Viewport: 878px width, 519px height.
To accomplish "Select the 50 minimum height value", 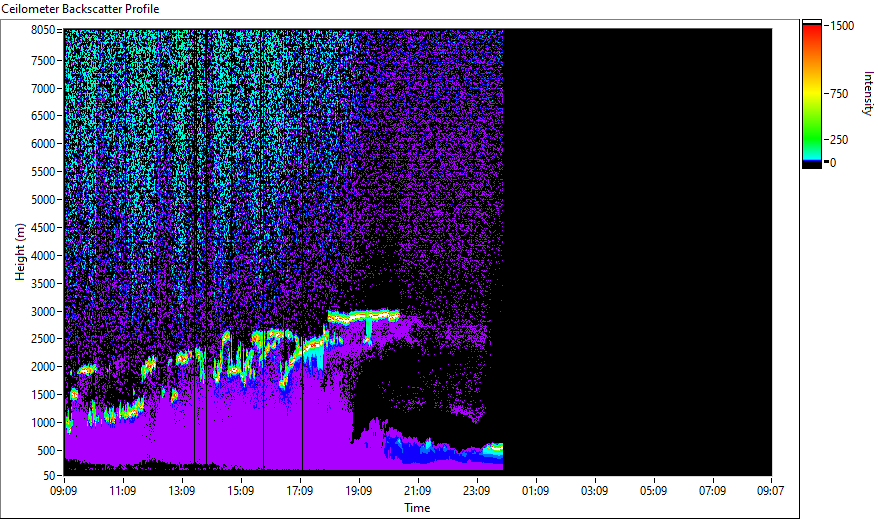I will (x=49, y=476).
